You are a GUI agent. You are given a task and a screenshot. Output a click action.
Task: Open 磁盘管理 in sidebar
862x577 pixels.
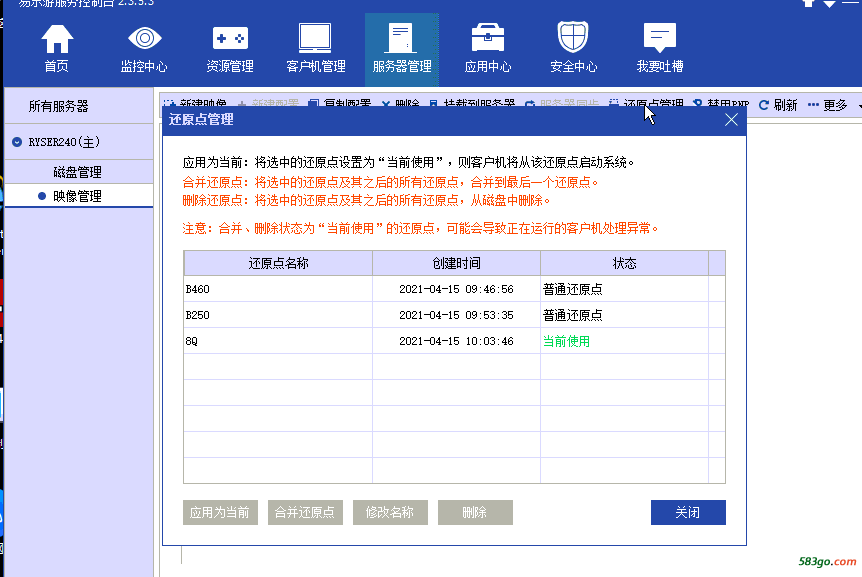(x=78, y=172)
